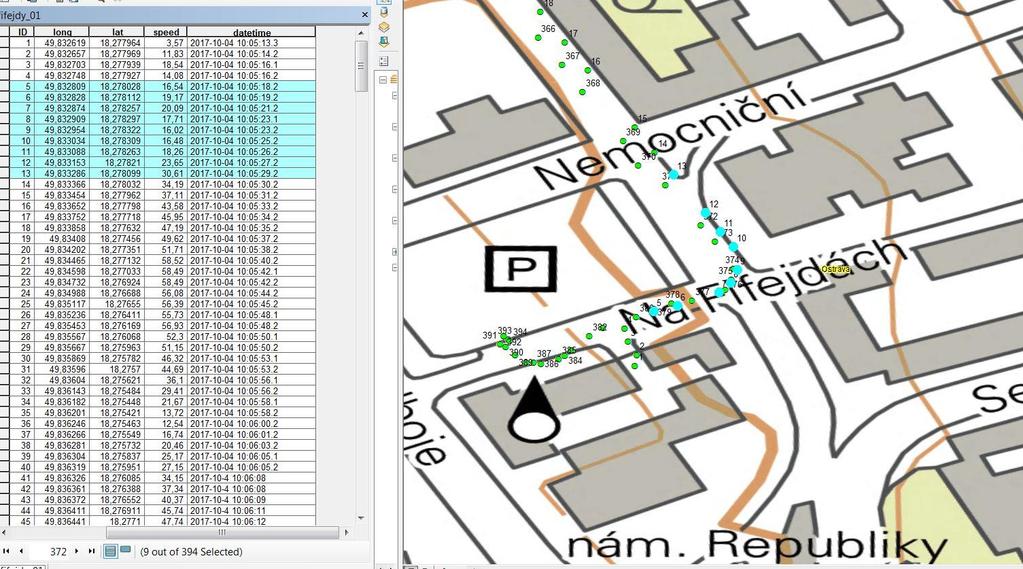The width and height of the screenshot is (1023, 569).
Task: Click lat value 18,2757 in row 31
Action: 117,369
